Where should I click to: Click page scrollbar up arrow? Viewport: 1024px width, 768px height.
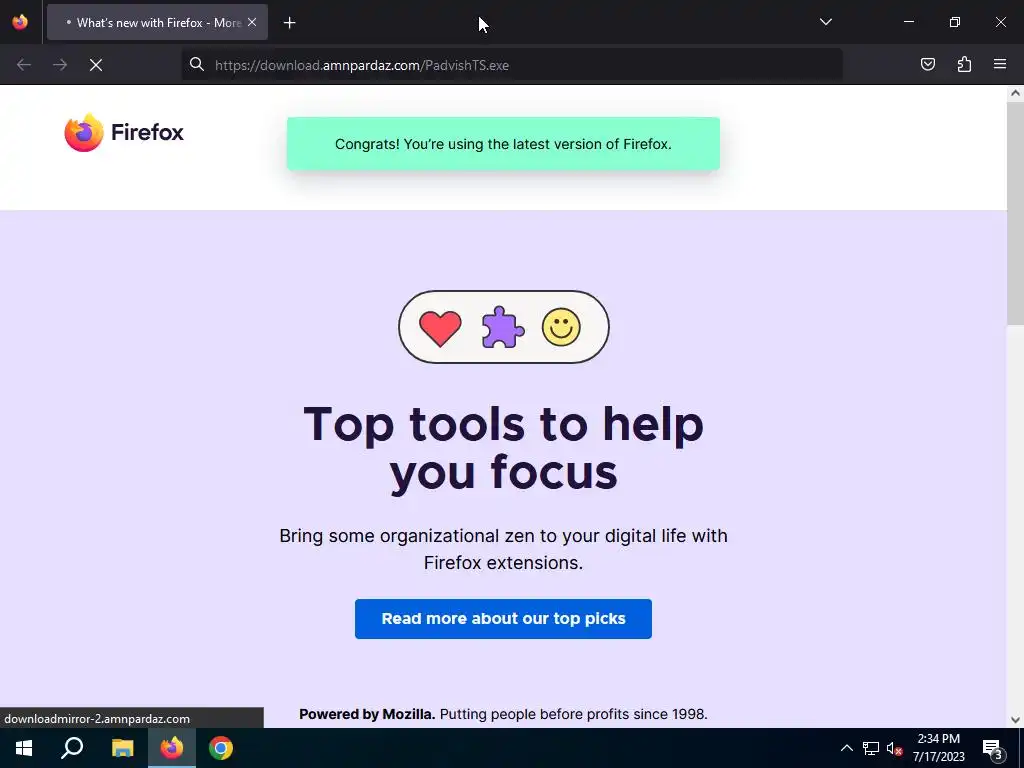[1015, 93]
